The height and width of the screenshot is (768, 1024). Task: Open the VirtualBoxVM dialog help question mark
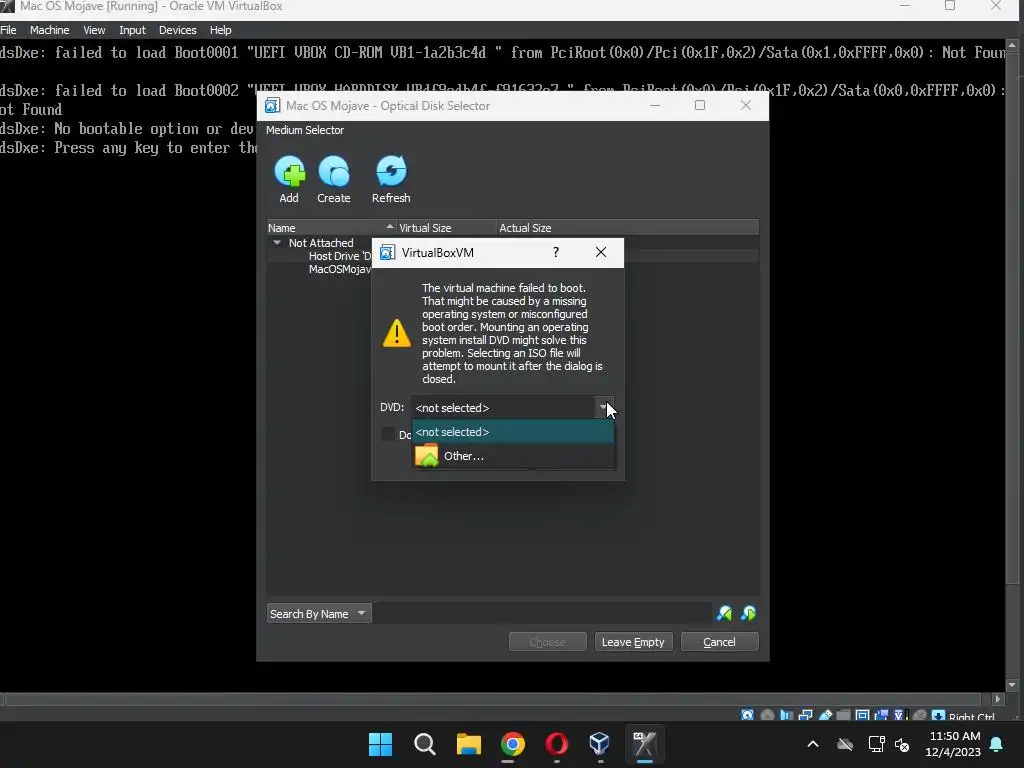[x=556, y=252]
